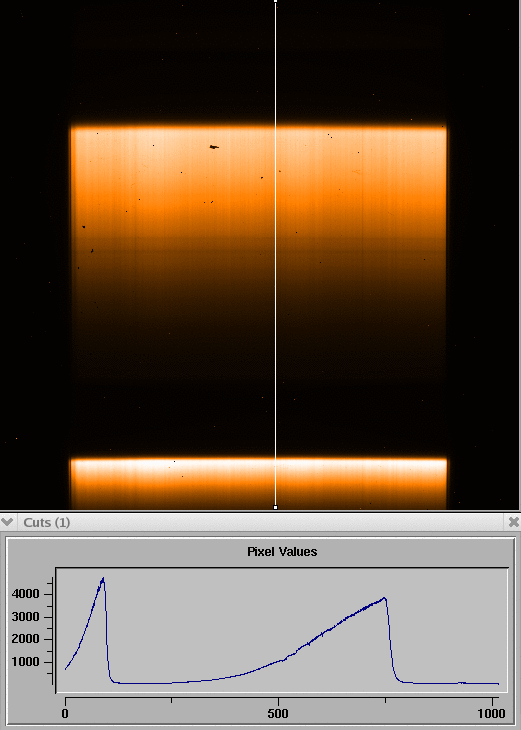Click the 500 label on x-axis
The image size is (521, 730).
click(x=278, y=713)
